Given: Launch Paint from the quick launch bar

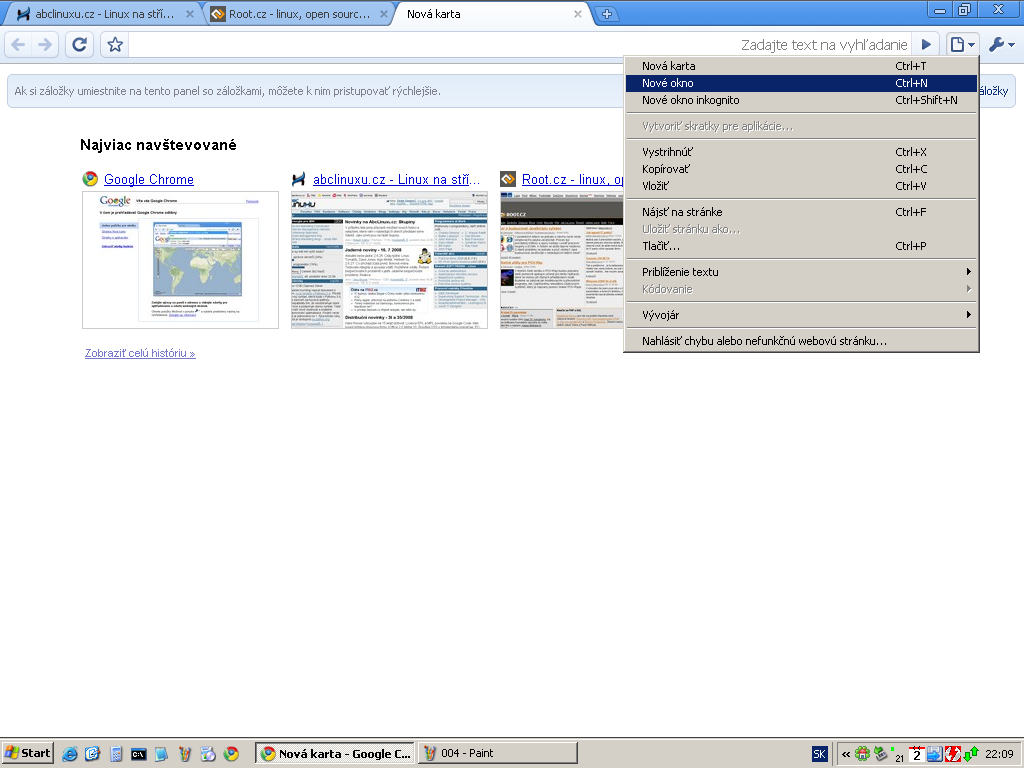Looking at the screenshot, I should (x=185, y=754).
